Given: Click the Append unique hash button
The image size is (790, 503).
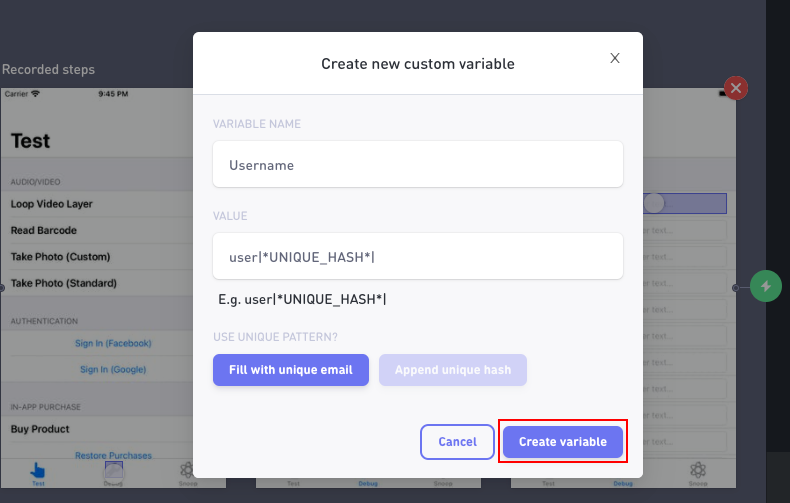Looking at the screenshot, I should coord(452,370).
